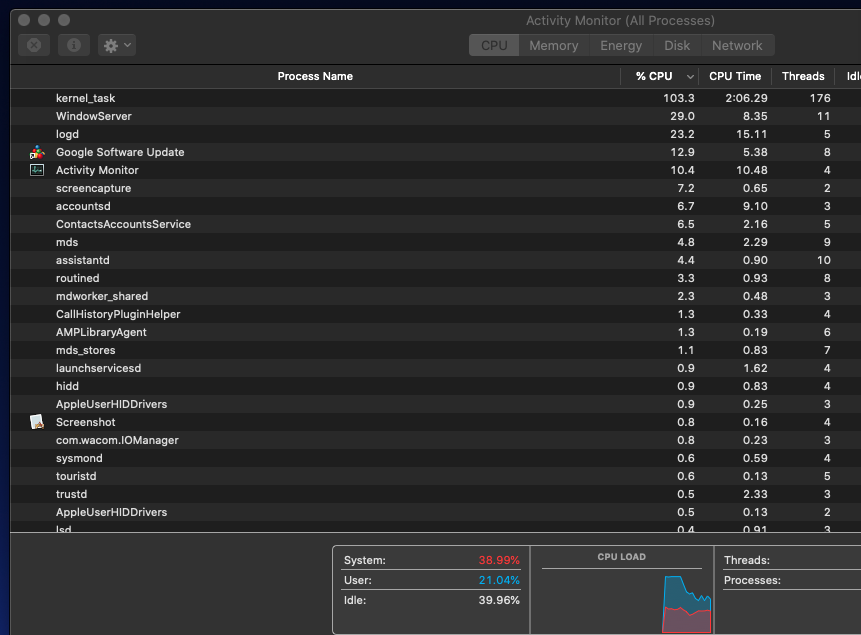Select the Activity Monitor process name
Screen dimensions: 861x635
point(97,170)
